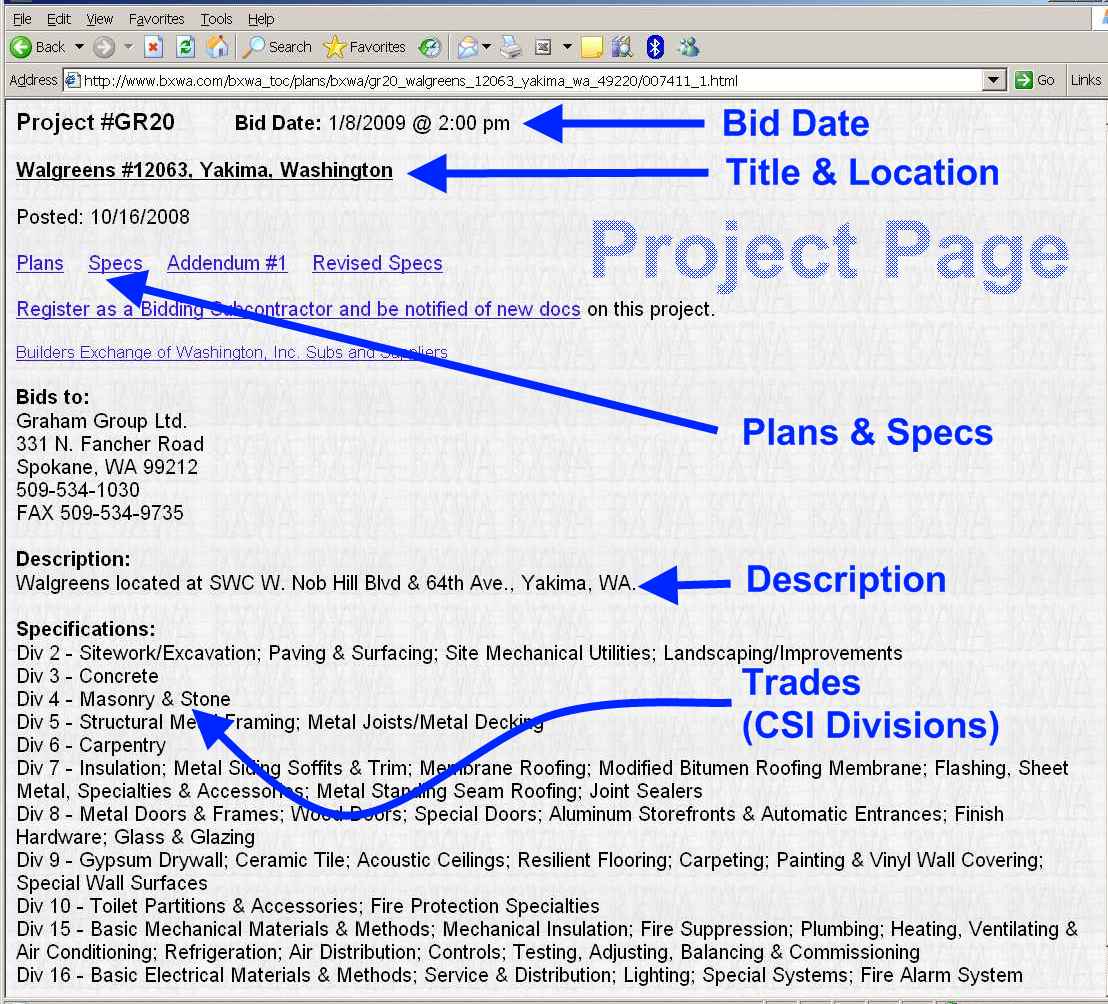The image size is (1108, 1004).
Task: Open the Back history dropdown arrow
Action: click(x=79, y=47)
